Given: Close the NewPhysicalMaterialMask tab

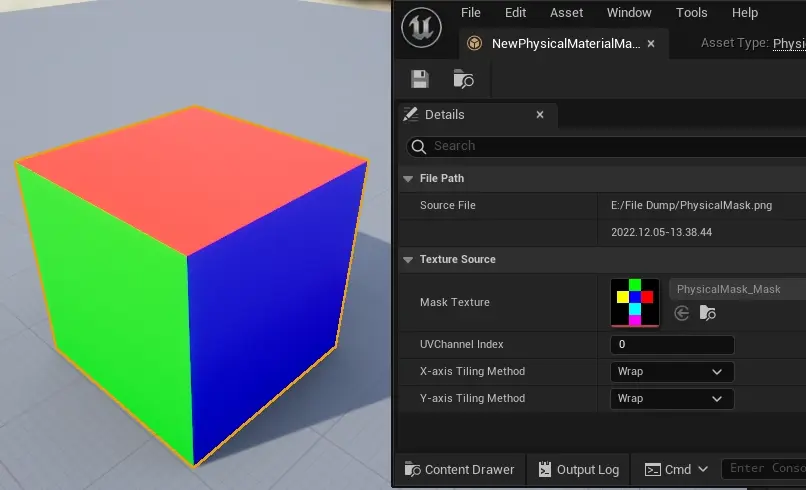Looking at the screenshot, I should point(651,44).
